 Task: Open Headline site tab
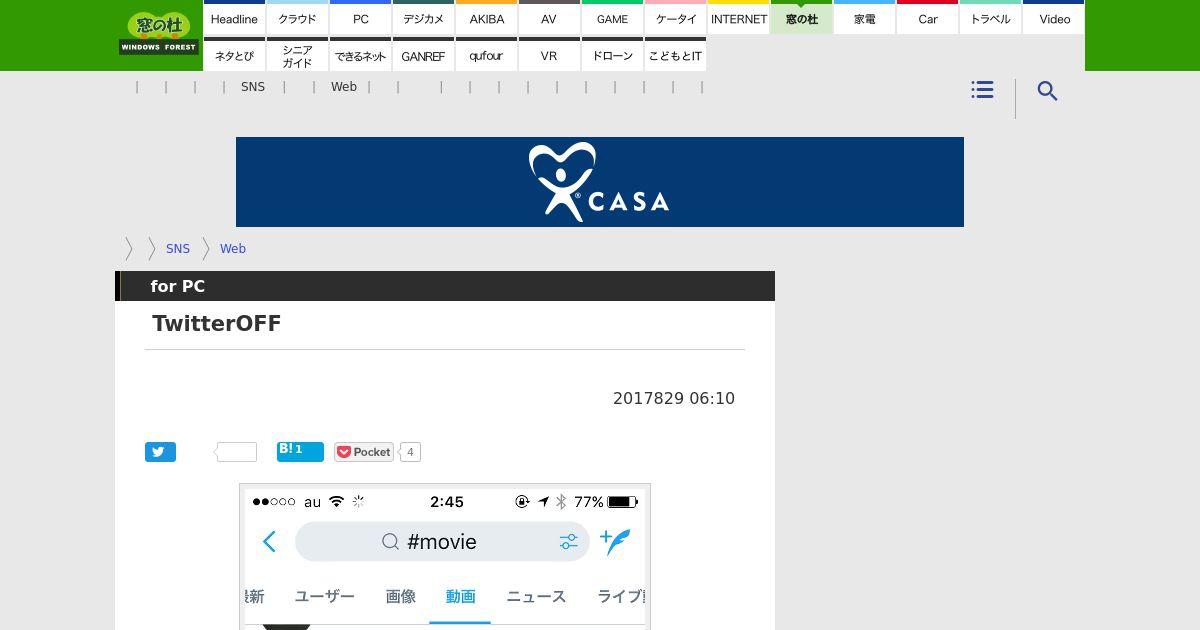pyautogui.click(x=234, y=18)
